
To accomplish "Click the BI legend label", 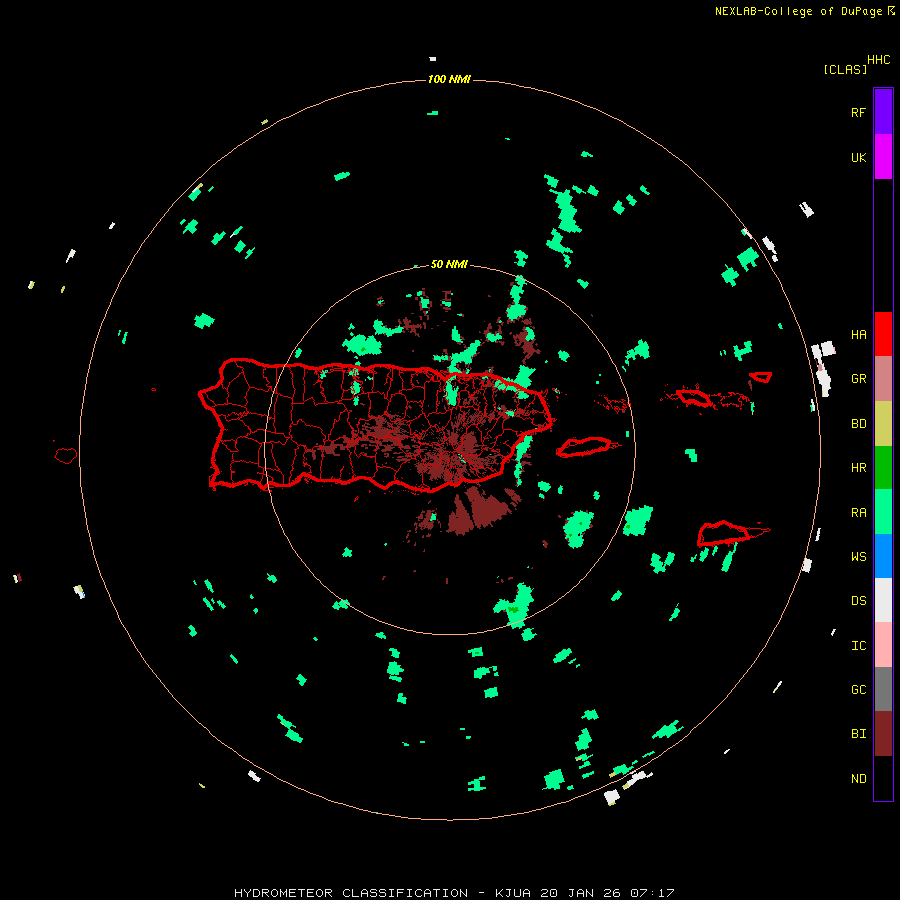I will (x=858, y=734).
